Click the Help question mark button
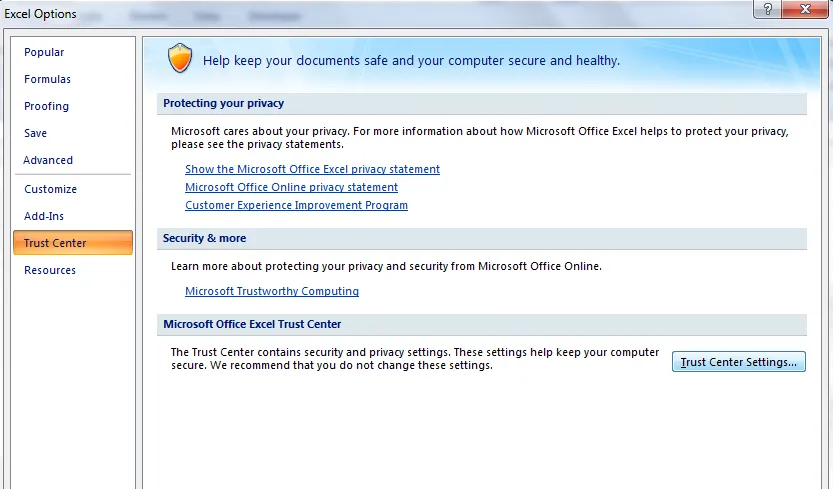 pyautogui.click(x=768, y=9)
